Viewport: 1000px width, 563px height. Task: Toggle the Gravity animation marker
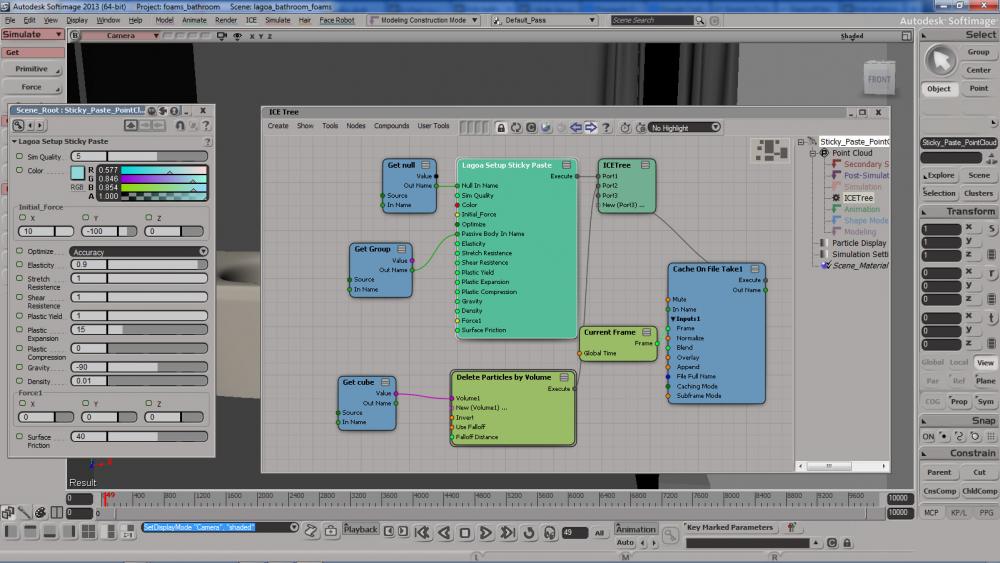click(x=19, y=368)
